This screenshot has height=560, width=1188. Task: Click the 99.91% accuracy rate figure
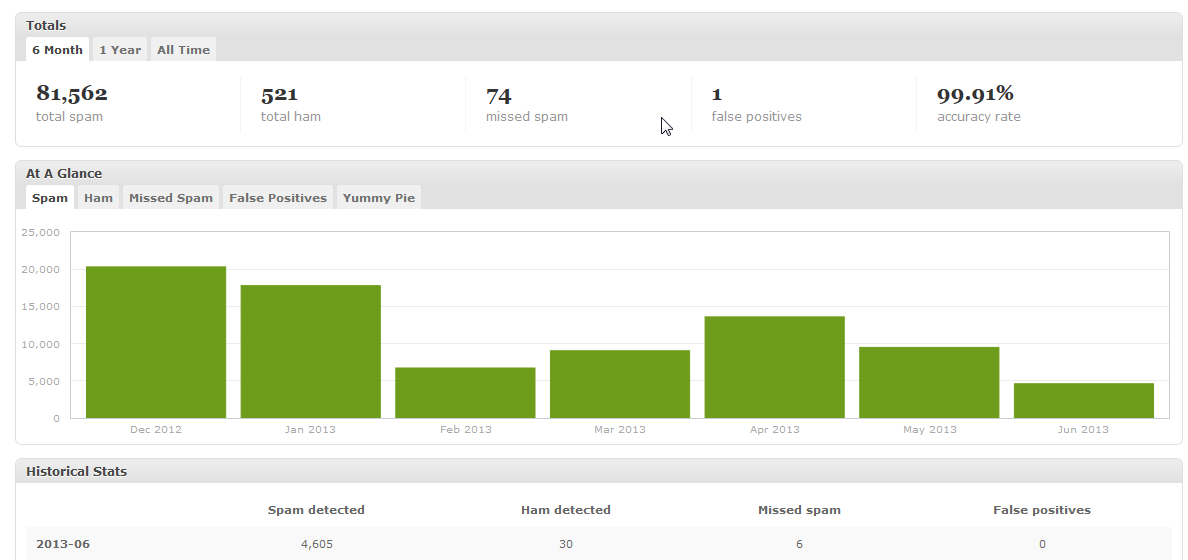(975, 94)
